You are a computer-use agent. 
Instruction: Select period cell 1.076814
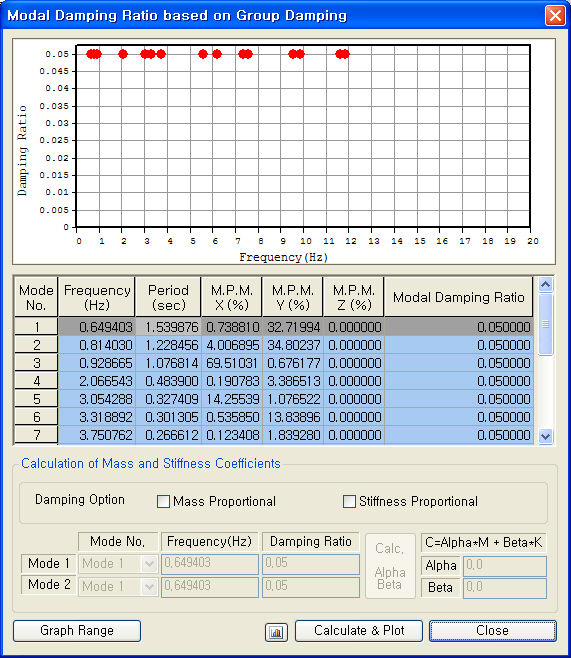coord(168,363)
